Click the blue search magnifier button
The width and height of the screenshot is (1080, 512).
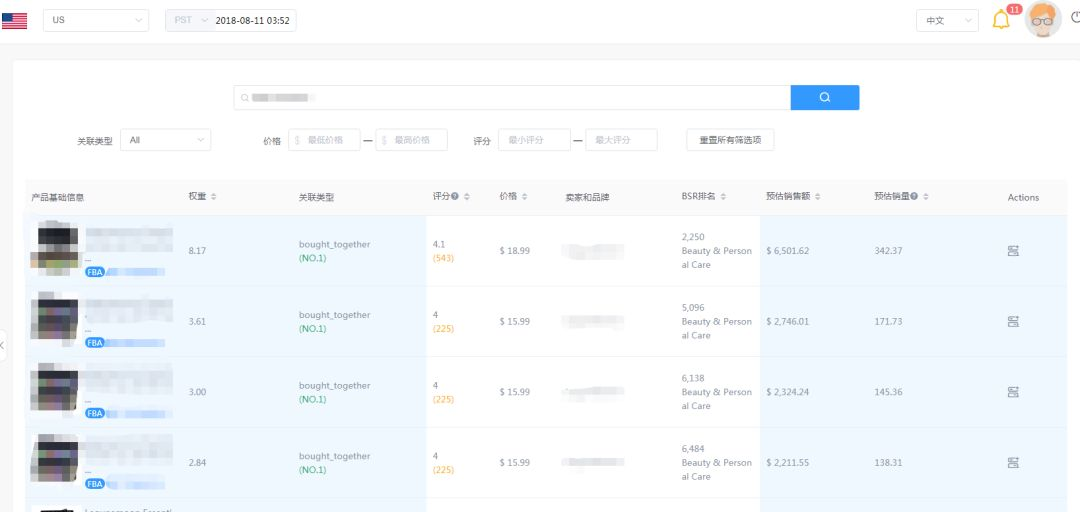pyautogui.click(x=824, y=97)
